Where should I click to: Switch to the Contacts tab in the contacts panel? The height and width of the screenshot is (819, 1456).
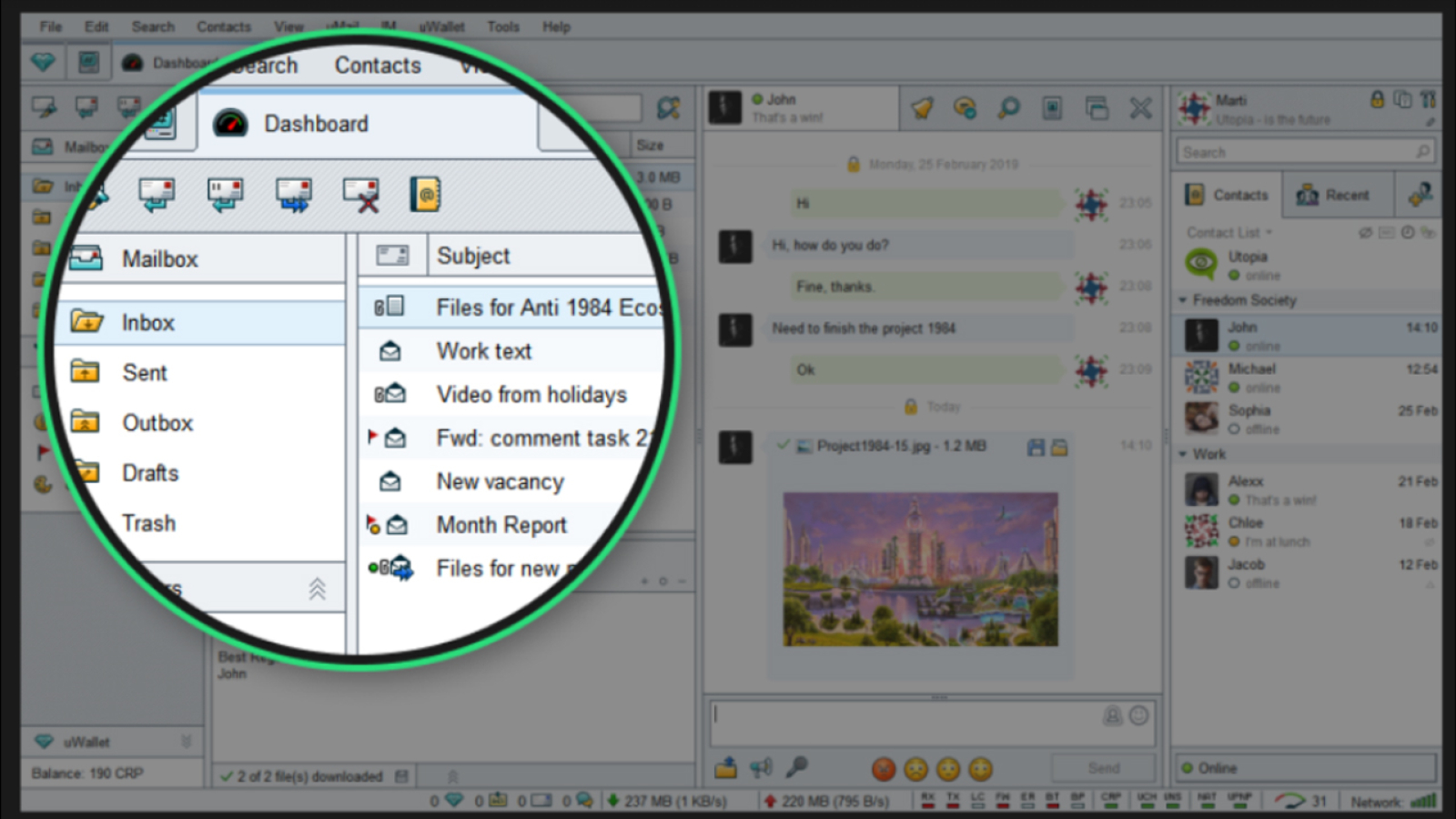tap(1227, 195)
